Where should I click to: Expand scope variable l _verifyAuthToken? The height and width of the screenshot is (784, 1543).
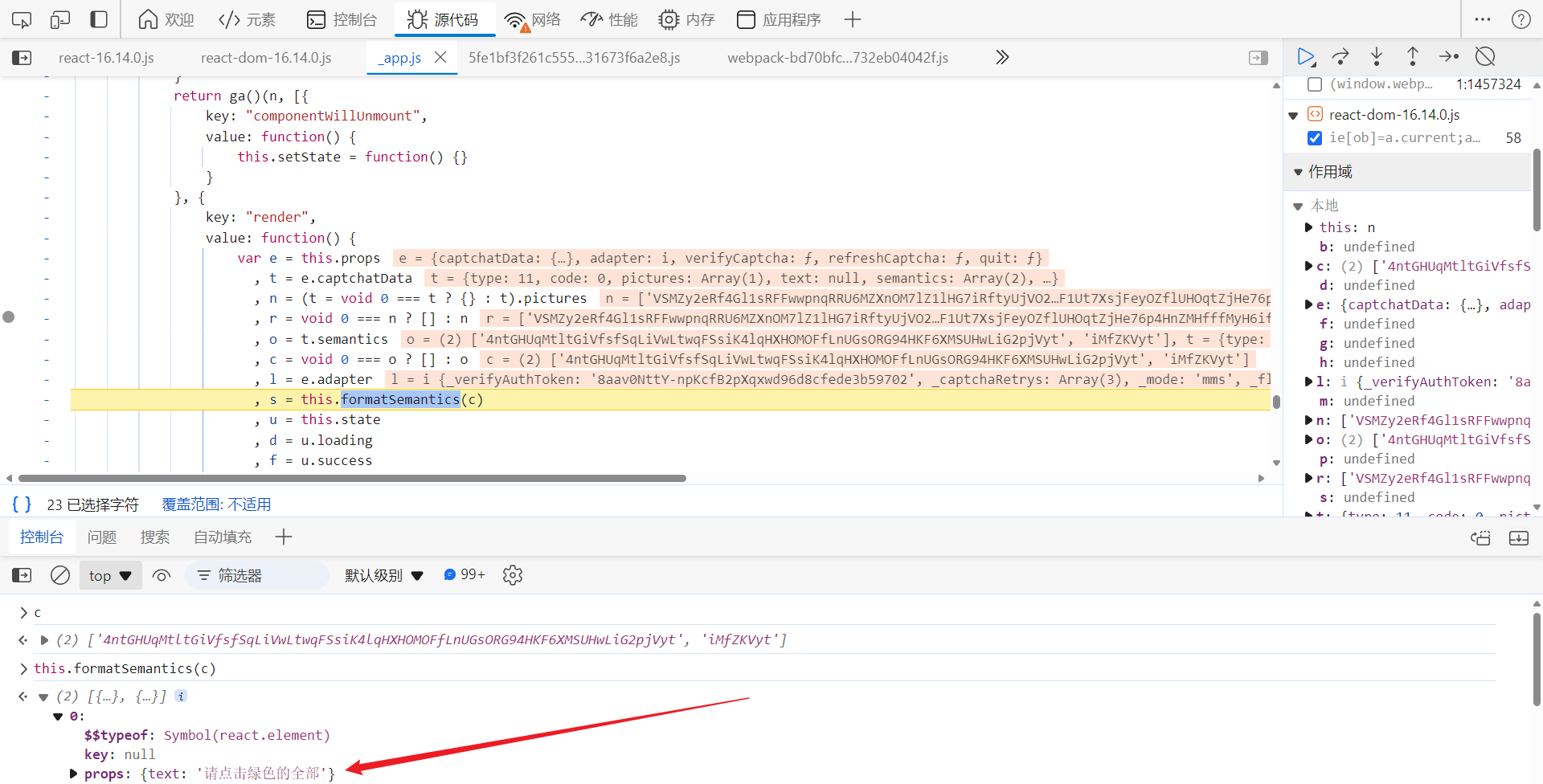[1309, 382]
